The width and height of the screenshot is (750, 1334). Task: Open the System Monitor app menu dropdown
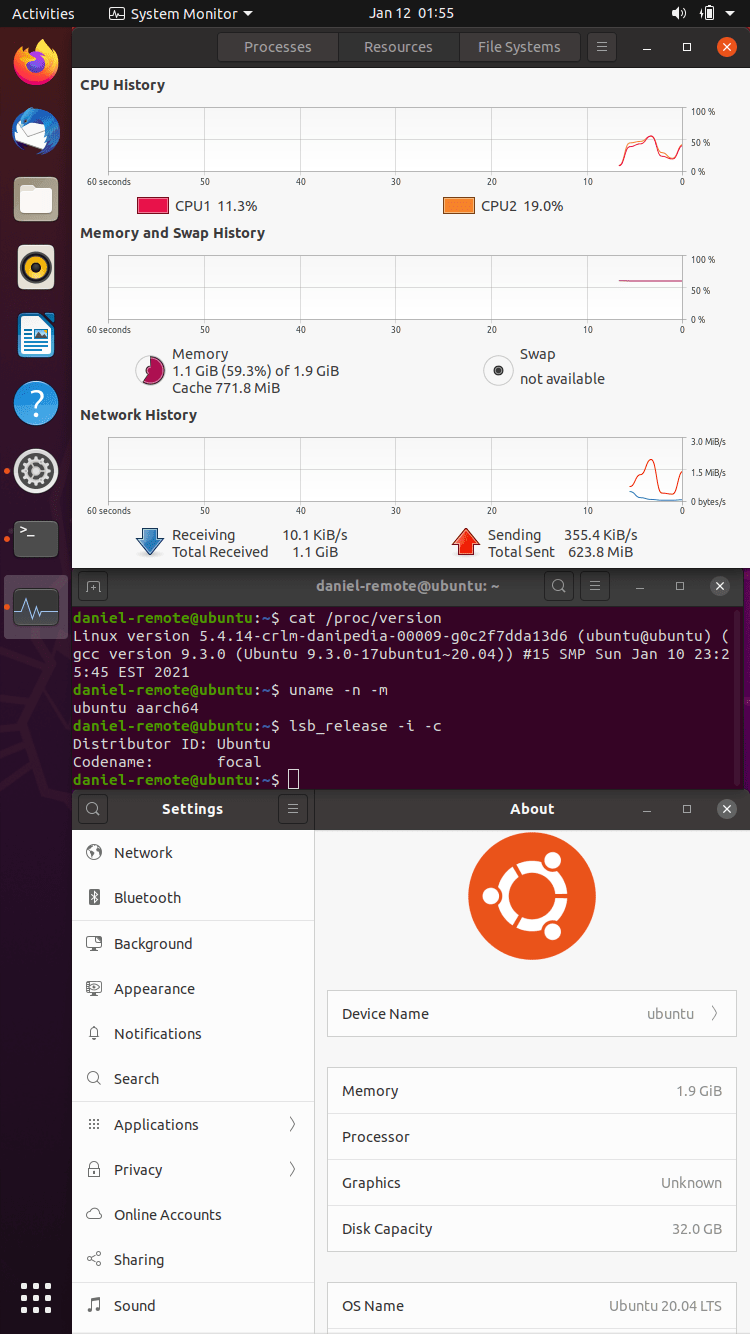pyautogui.click(x=180, y=14)
